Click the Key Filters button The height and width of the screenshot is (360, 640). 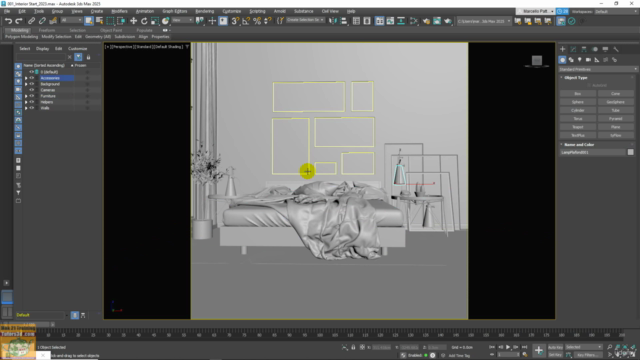tap(588, 355)
